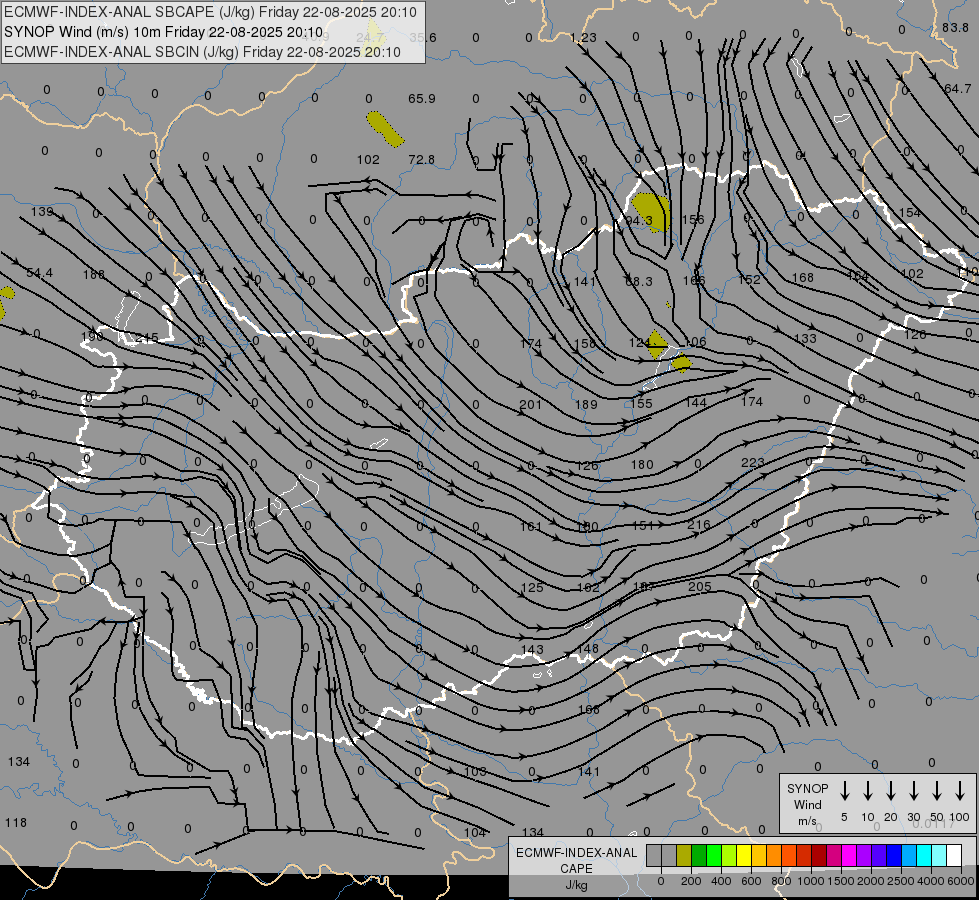Click the 20 m/s wind arrow in legend
This screenshot has height=900, width=979.
pos(891,791)
